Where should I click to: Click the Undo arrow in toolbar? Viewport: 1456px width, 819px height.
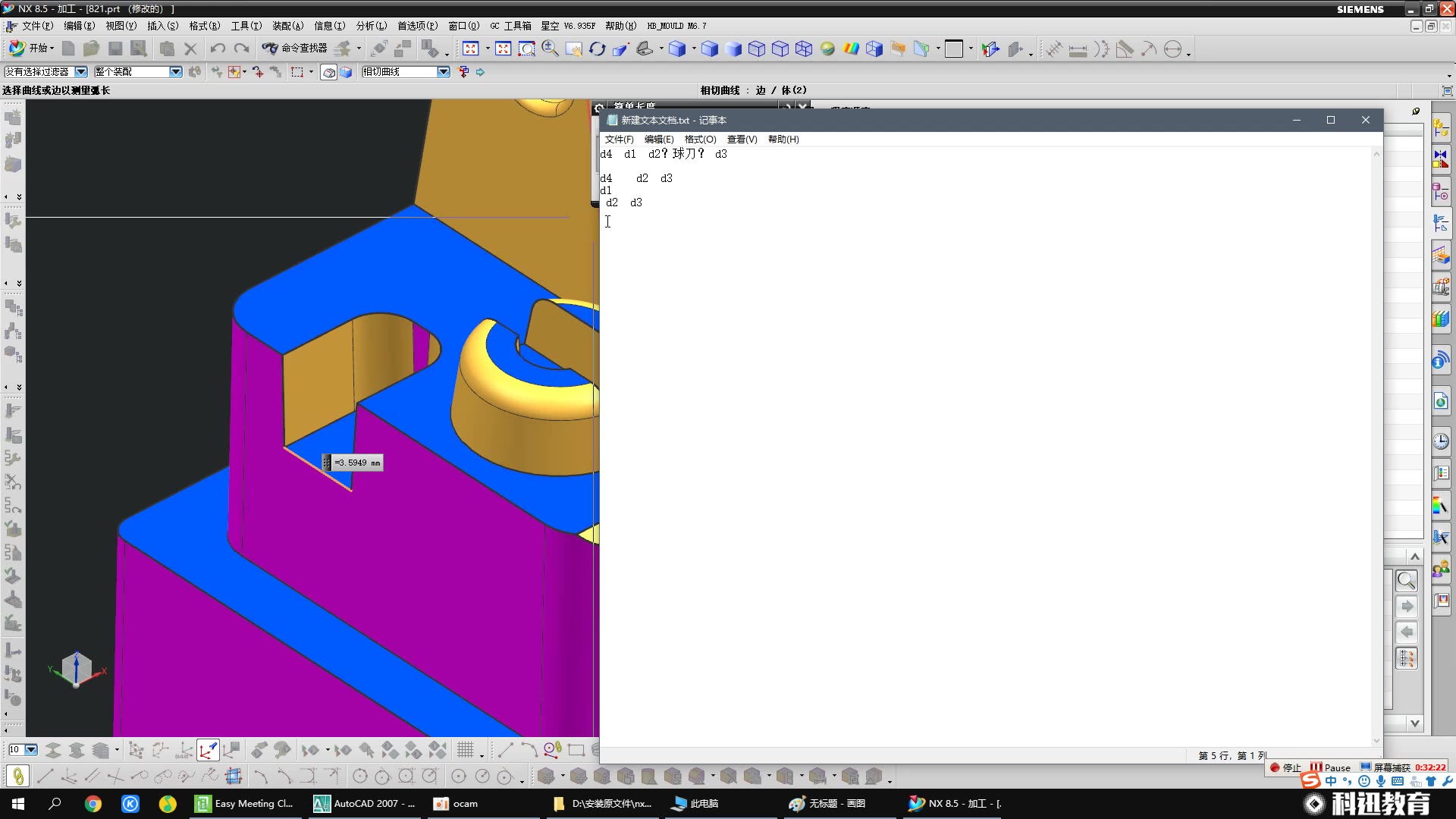click(x=218, y=49)
